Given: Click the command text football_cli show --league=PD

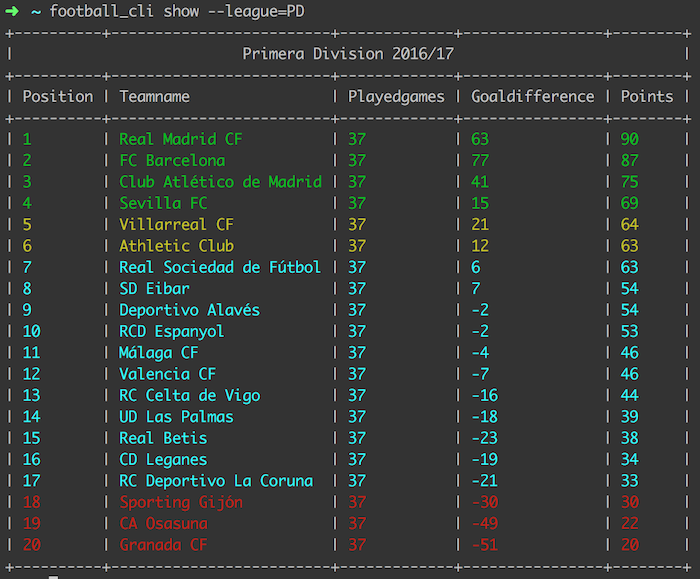Looking at the screenshot, I should tap(177, 11).
